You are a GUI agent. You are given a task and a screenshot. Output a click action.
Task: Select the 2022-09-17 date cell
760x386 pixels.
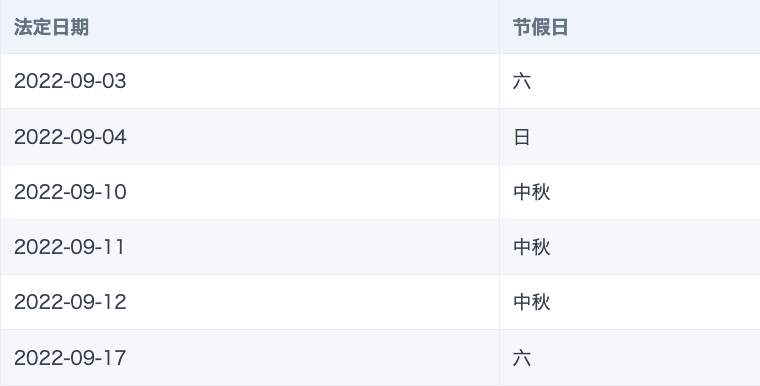70,358
